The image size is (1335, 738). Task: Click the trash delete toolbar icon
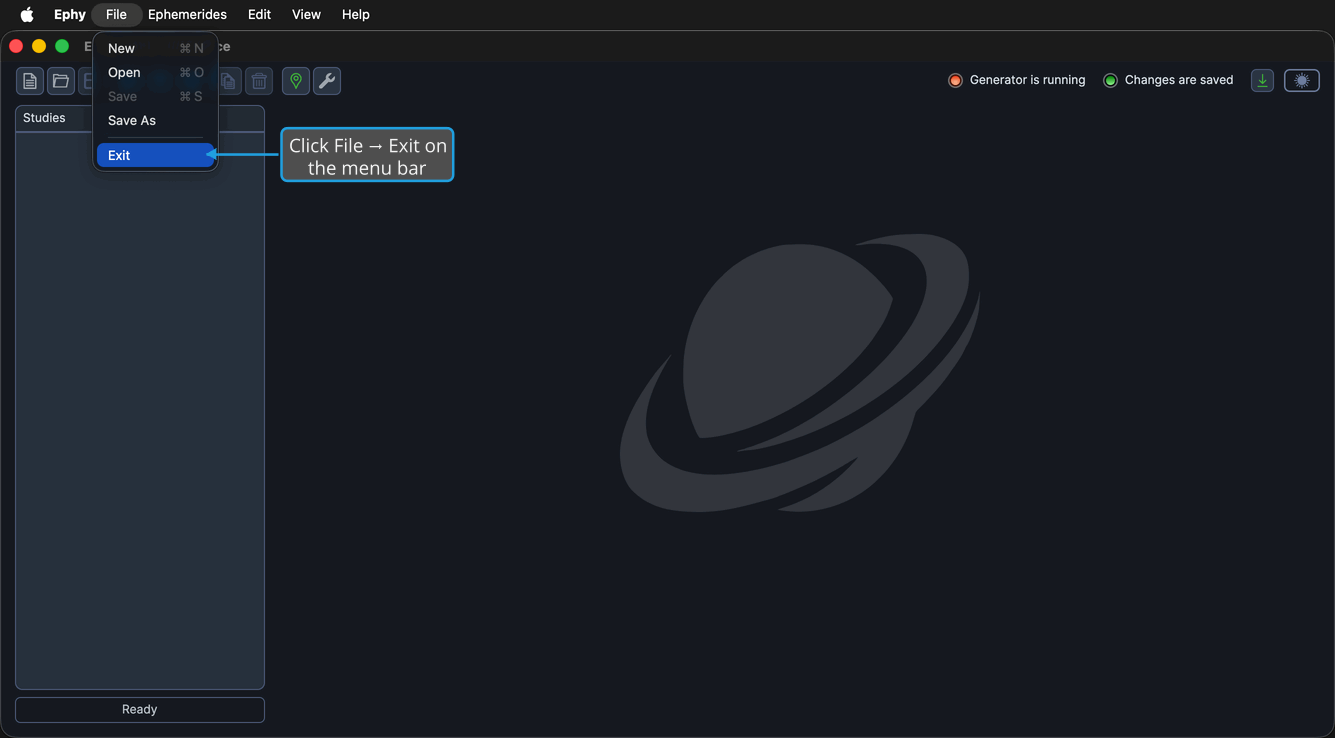(x=259, y=81)
